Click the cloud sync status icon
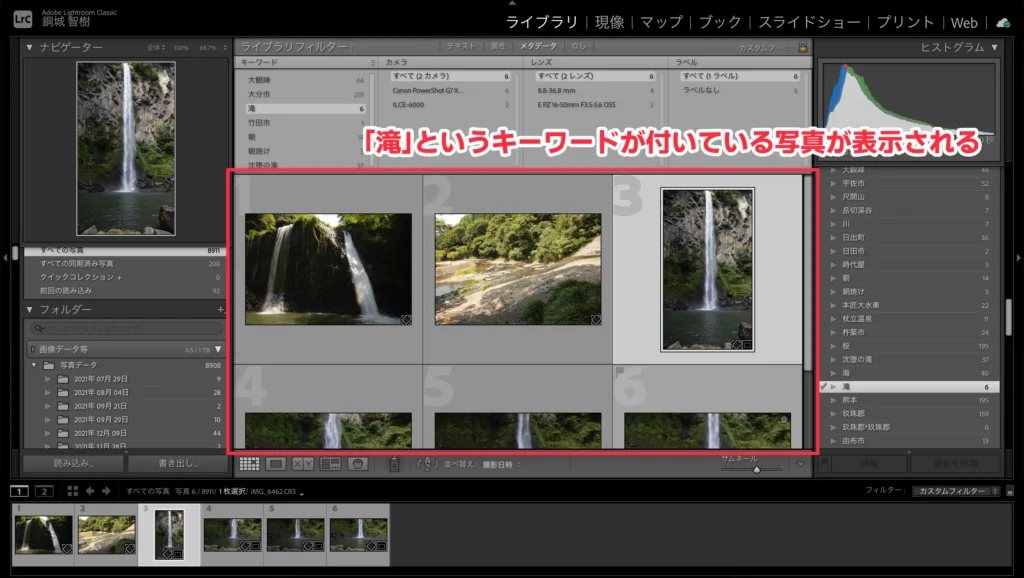Image resolution: width=1024 pixels, height=578 pixels. [x=1003, y=22]
